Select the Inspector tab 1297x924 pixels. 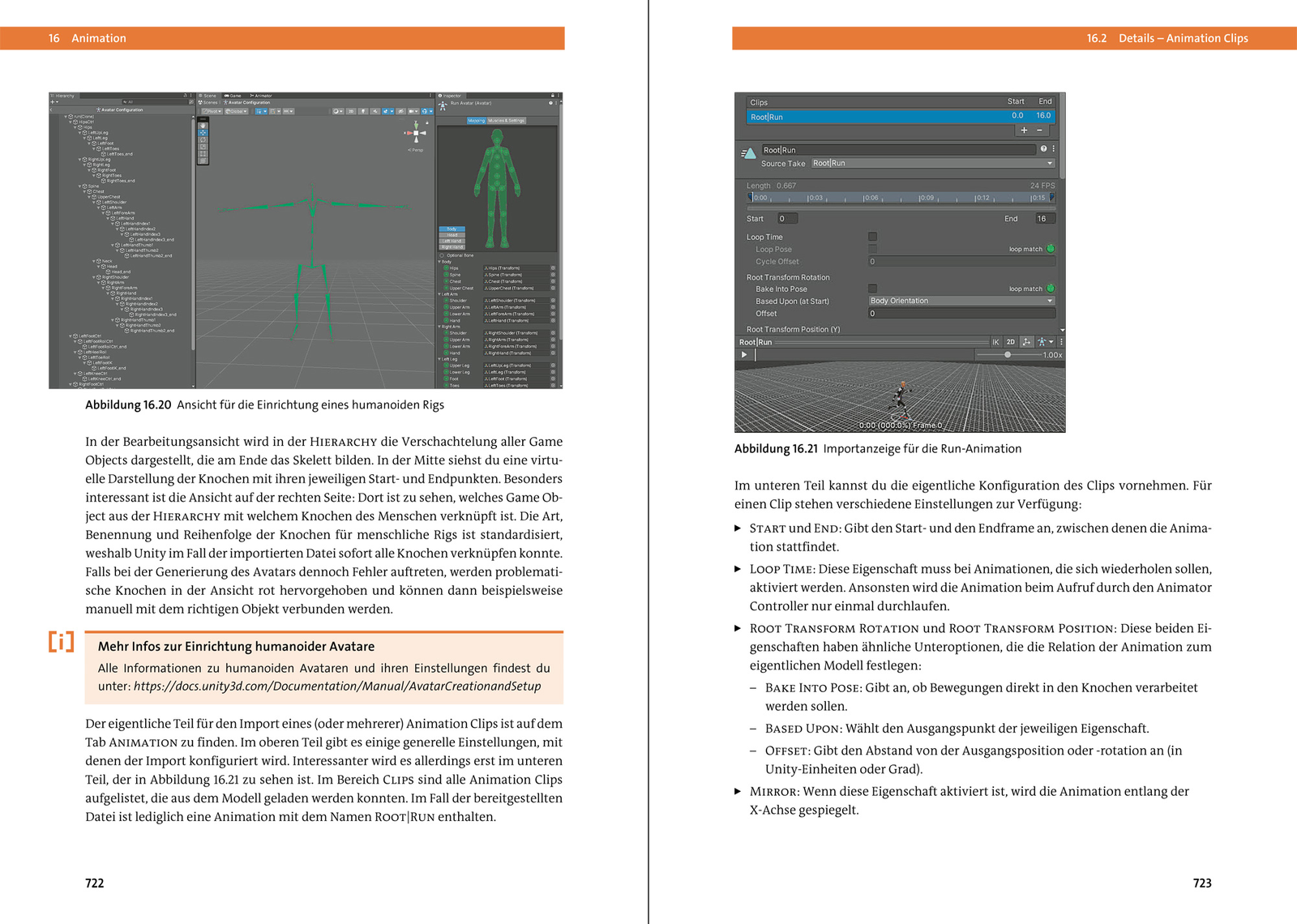[451, 96]
